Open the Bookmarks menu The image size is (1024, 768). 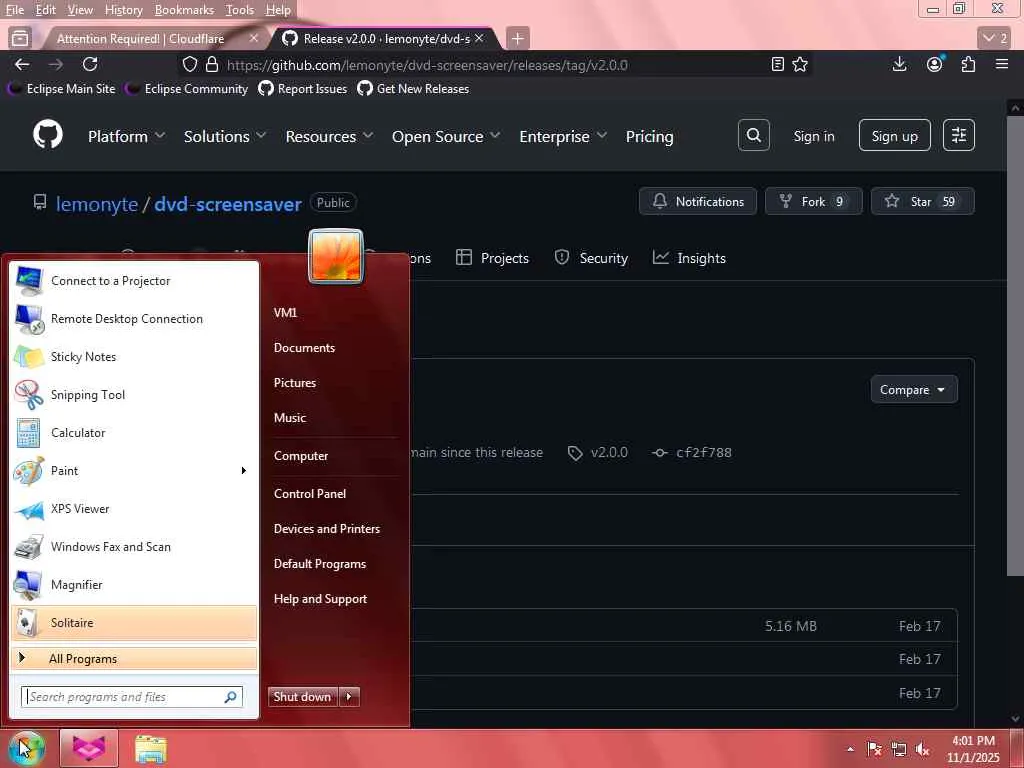(x=184, y=10)
